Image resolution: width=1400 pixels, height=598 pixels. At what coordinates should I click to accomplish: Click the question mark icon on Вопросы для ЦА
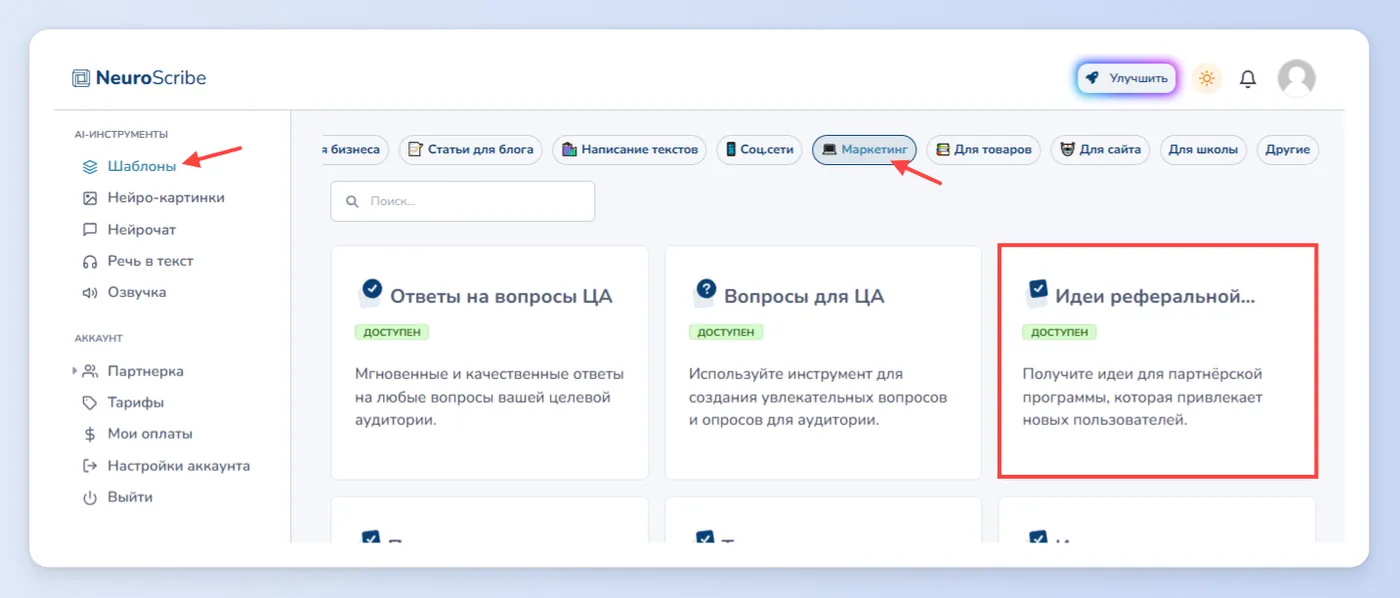(705, 292)
